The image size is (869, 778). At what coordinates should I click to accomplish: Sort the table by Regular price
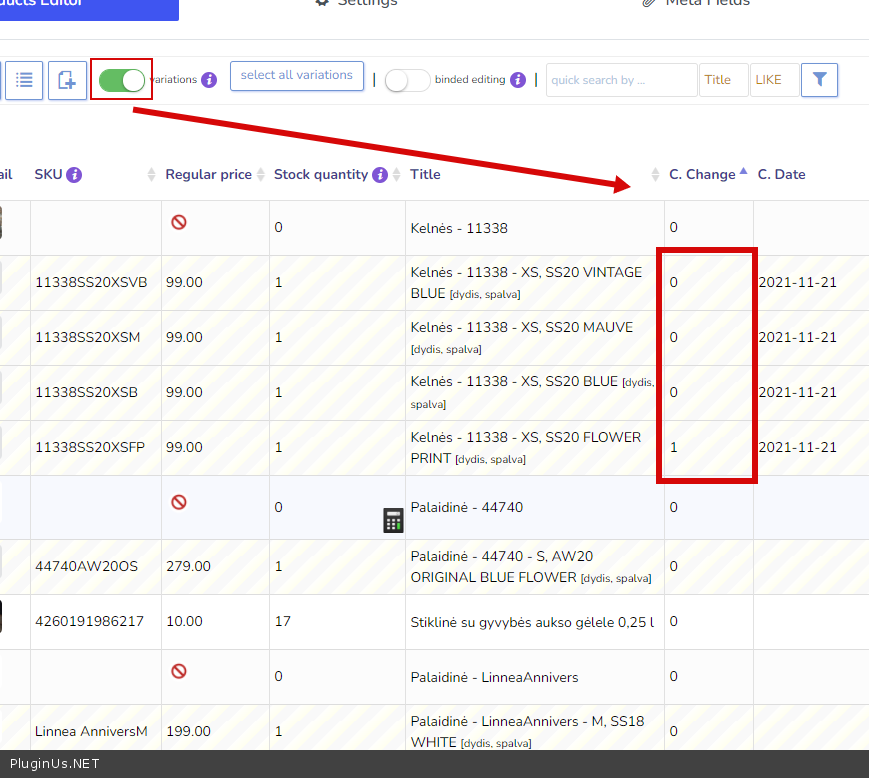[x=208, y=174]
